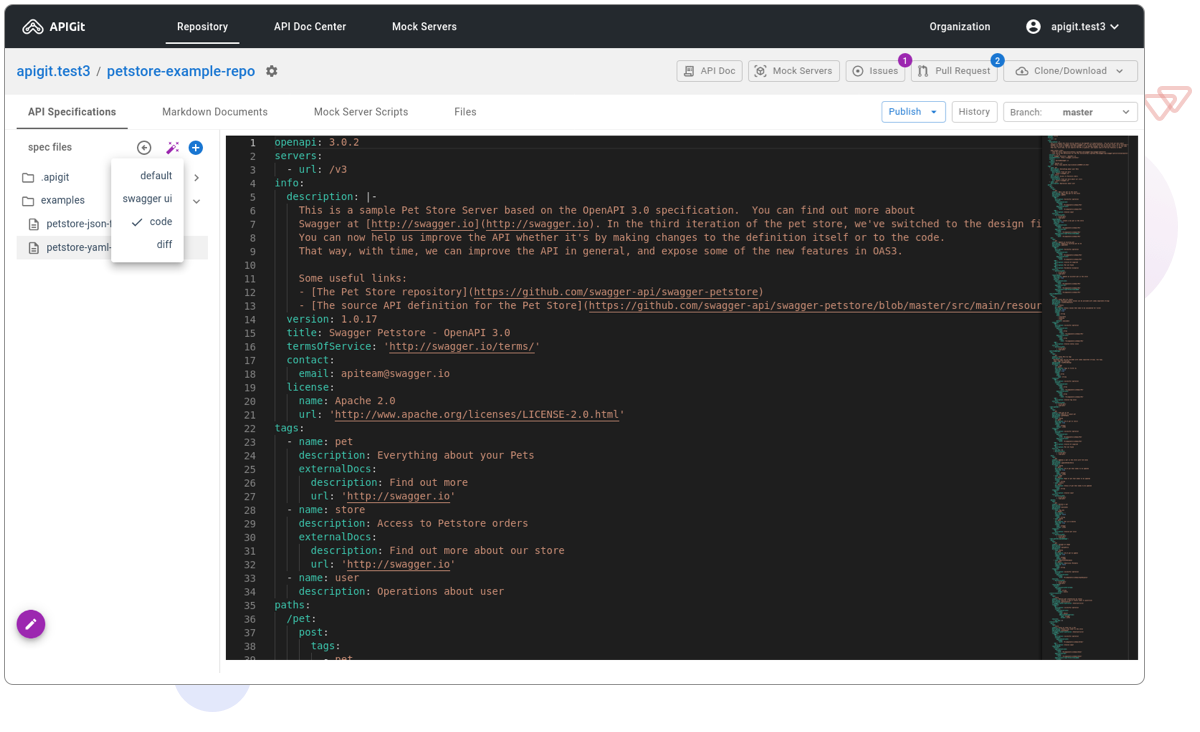Select the examples folder row

pos(112,201)
